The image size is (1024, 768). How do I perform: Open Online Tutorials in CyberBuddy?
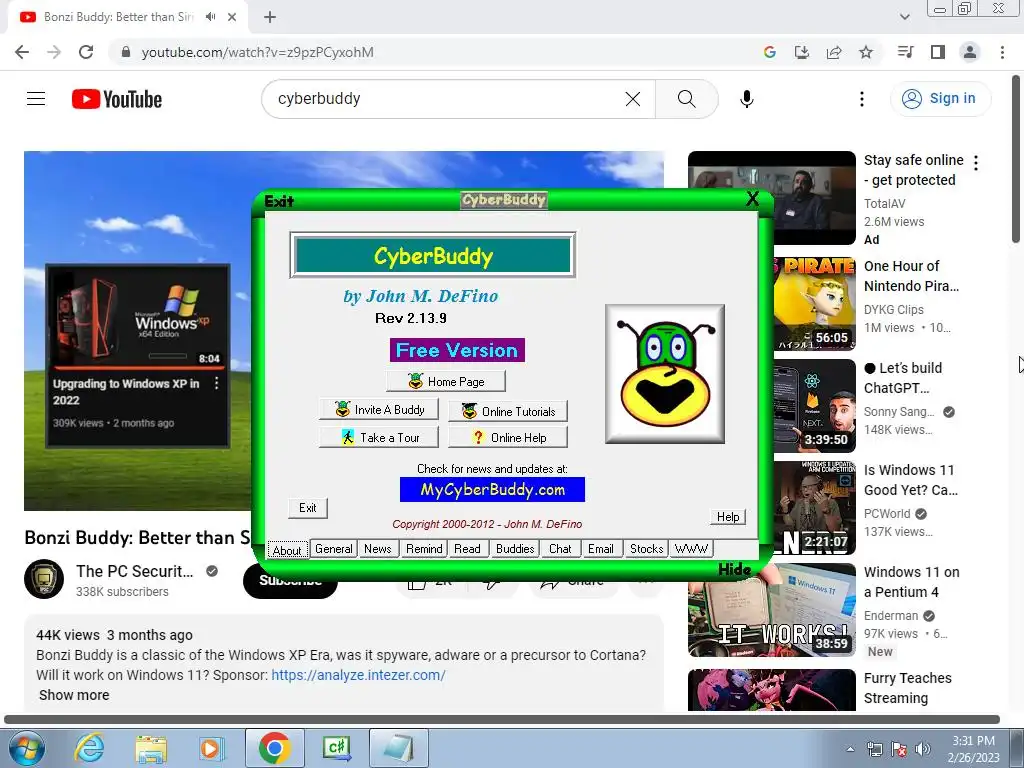(x=508, y=411)
